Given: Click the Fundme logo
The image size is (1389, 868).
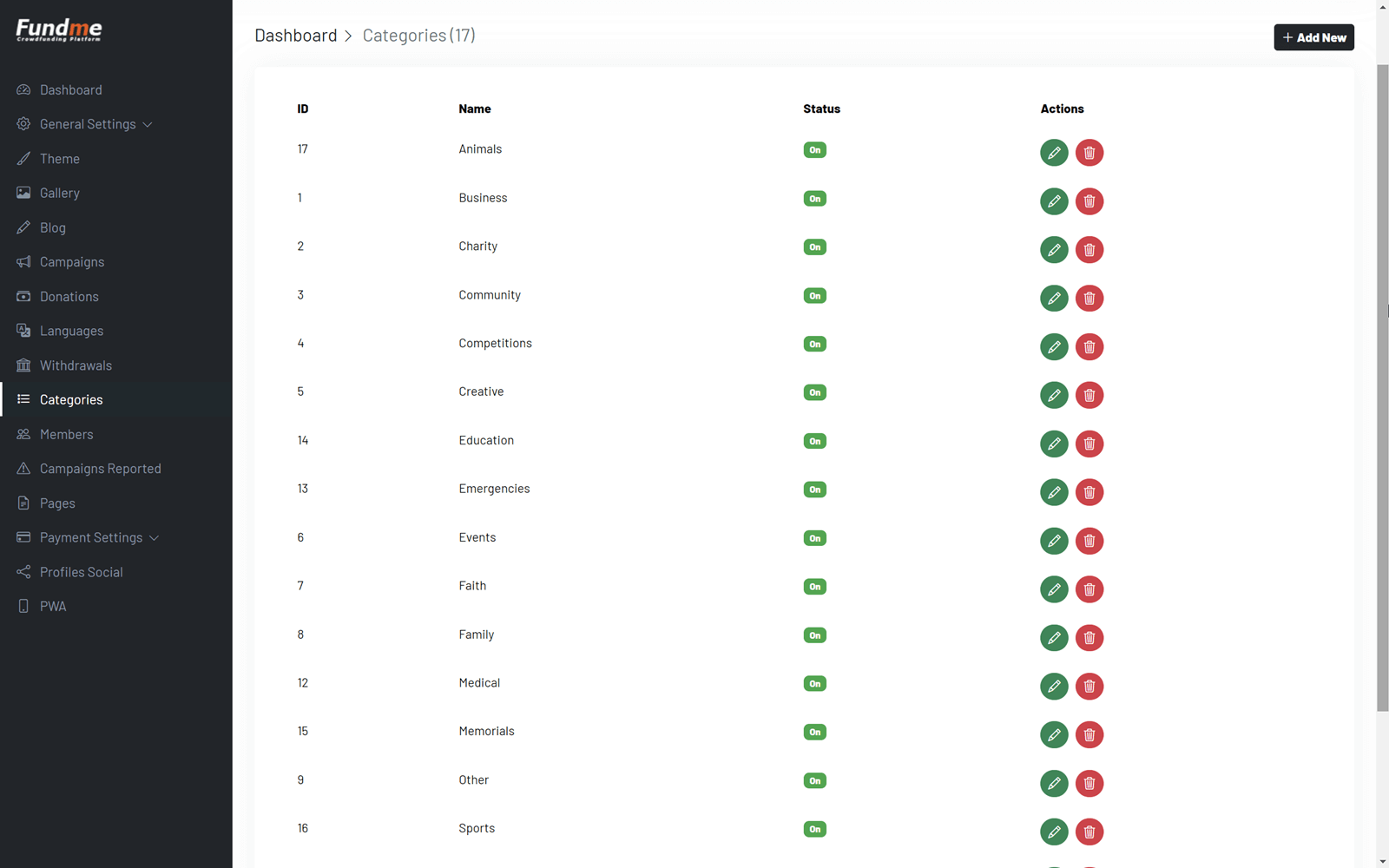Looking at the screenshot, I should tap(58, 30).
